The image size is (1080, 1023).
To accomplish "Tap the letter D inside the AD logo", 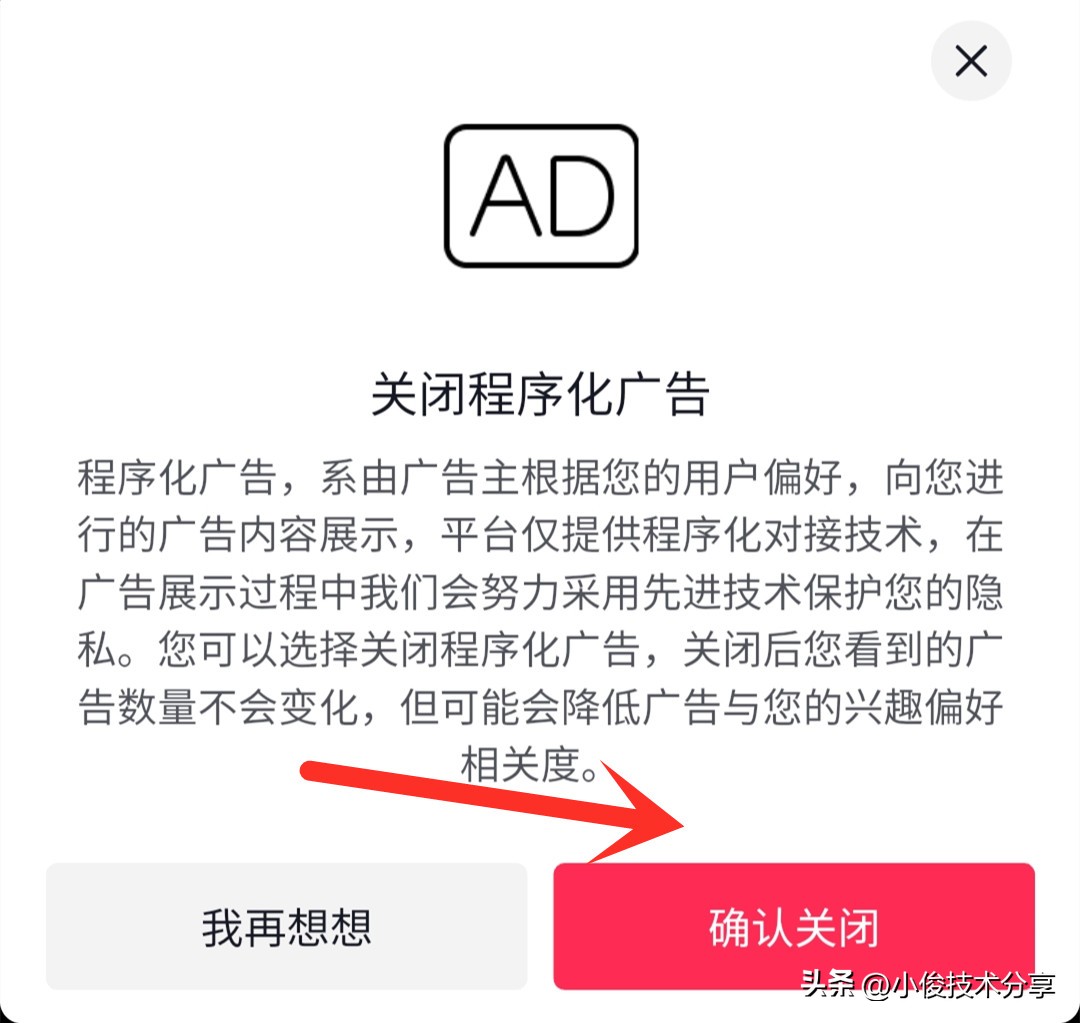I will [x=581, y=196].
